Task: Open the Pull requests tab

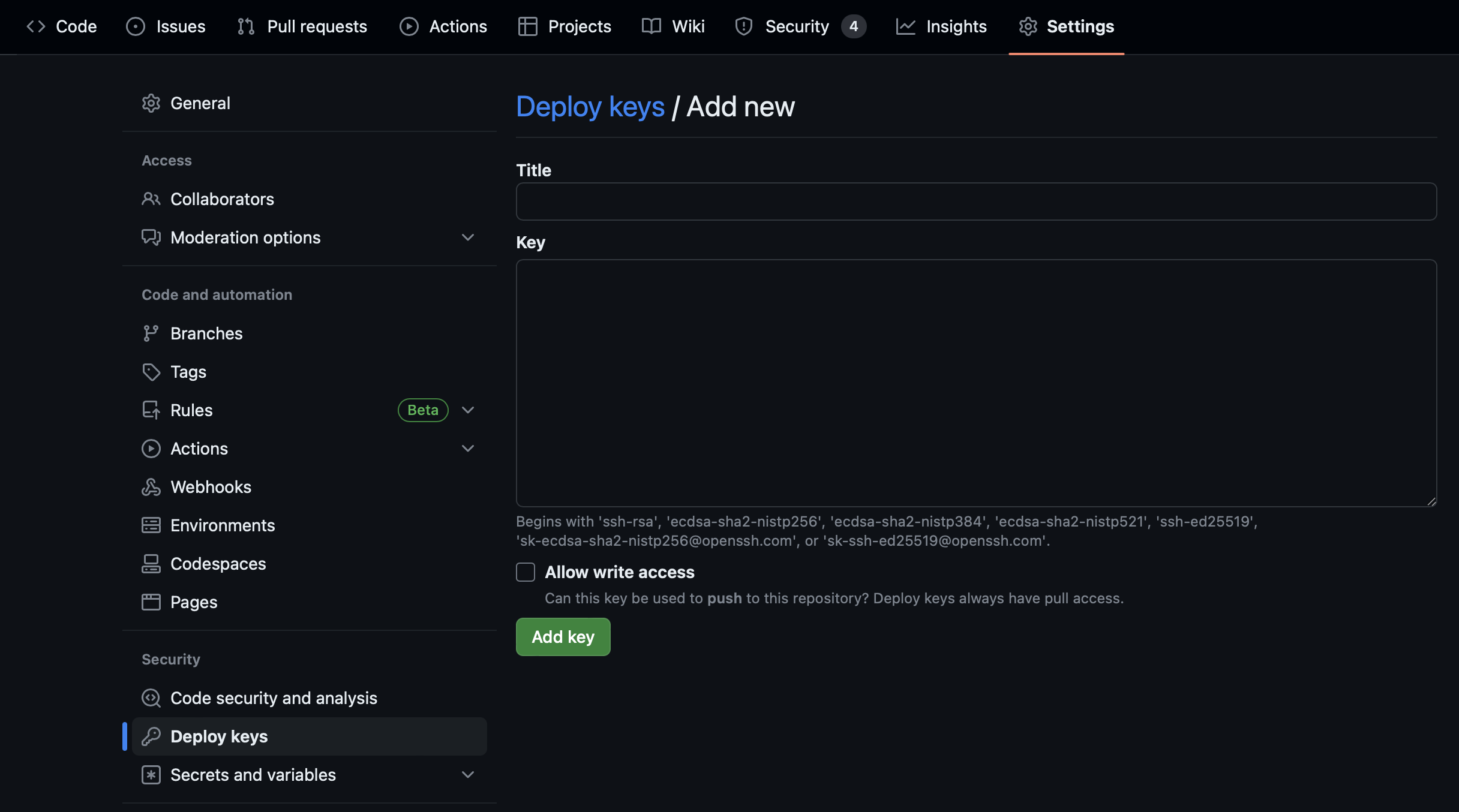Action: (x=302, y=26)
